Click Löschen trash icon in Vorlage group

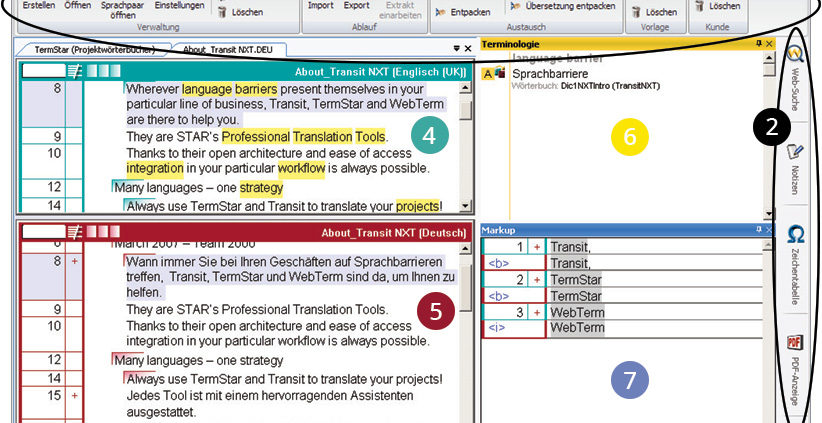(x=637, y=12)
